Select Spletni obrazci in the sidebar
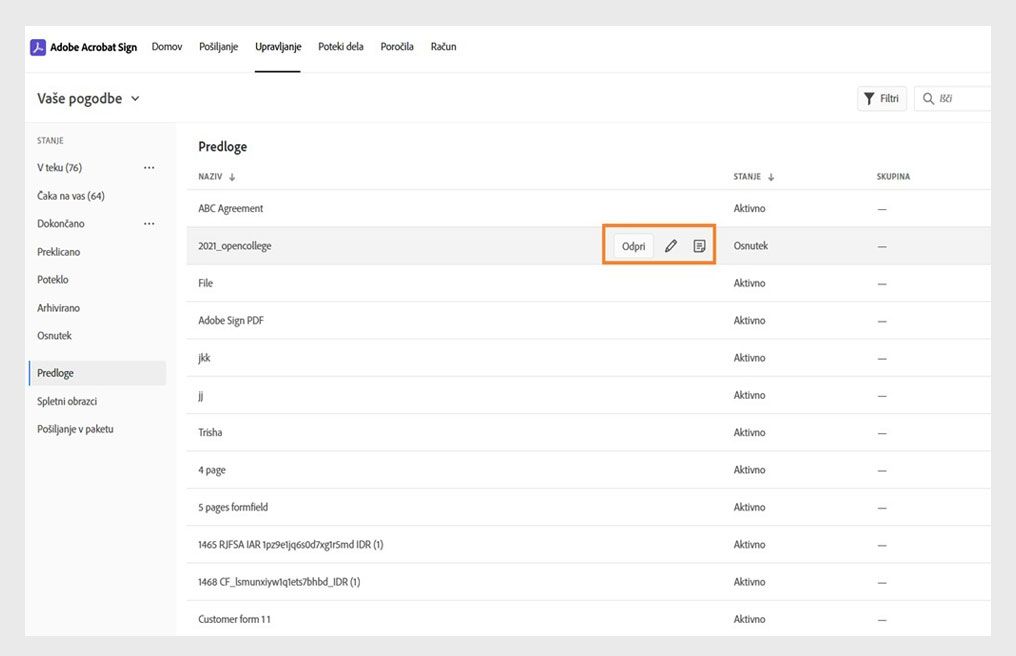Screen dimensions: 1016x656 click(x=67, y=401)
